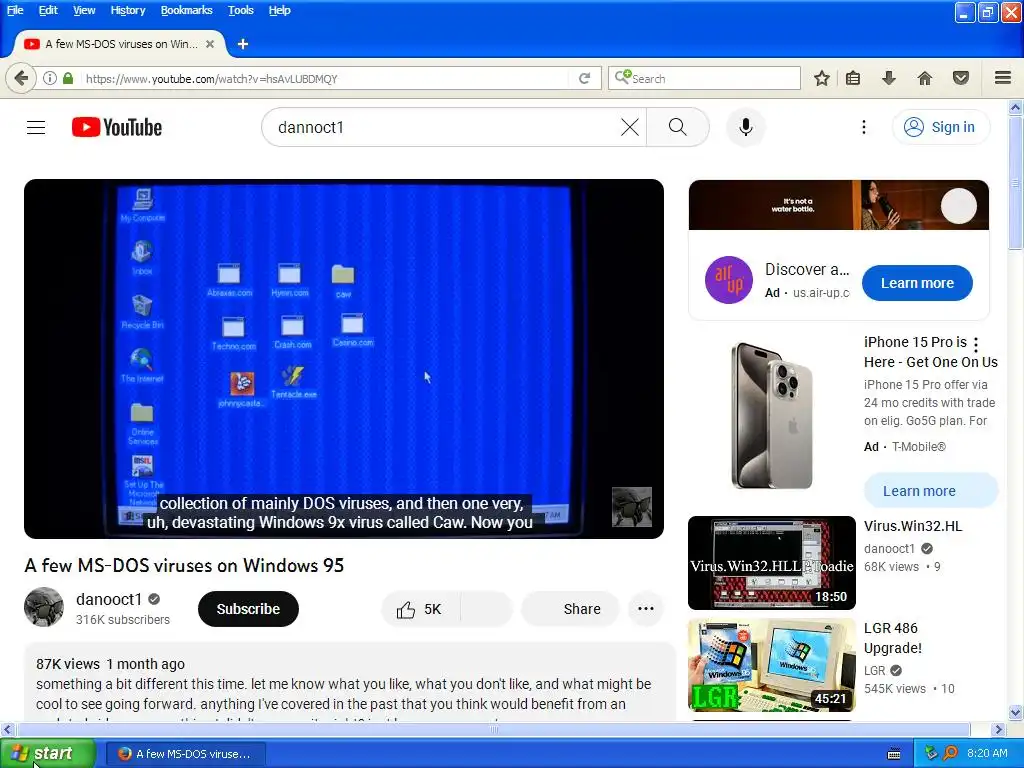This screenshot has height=768, width=1024.
Task: Open the Windows start button
Action: [x=47, y=754]
